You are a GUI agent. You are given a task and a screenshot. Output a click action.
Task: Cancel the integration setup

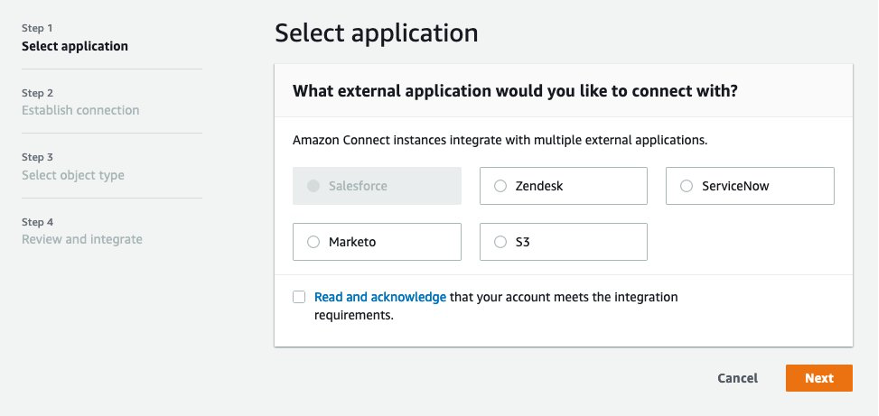tap(737, 378)
